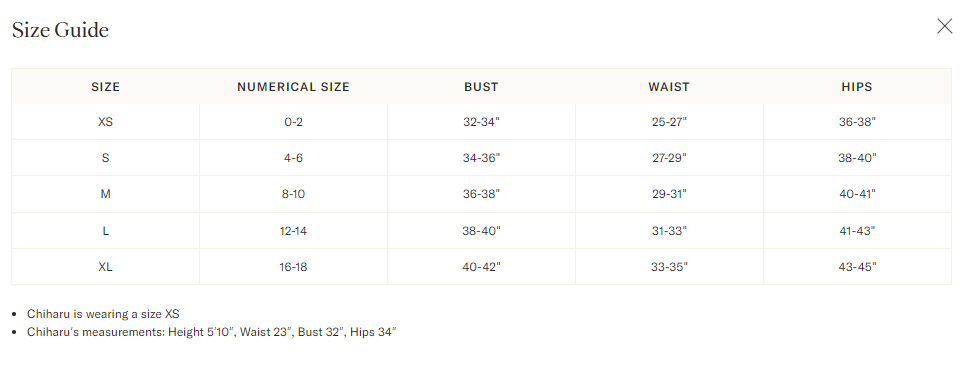The height and width of the screenshot is (370, 967).
Task: Close the Size Guide dialog
Action: pyautogui.click(x=944, y=26)
